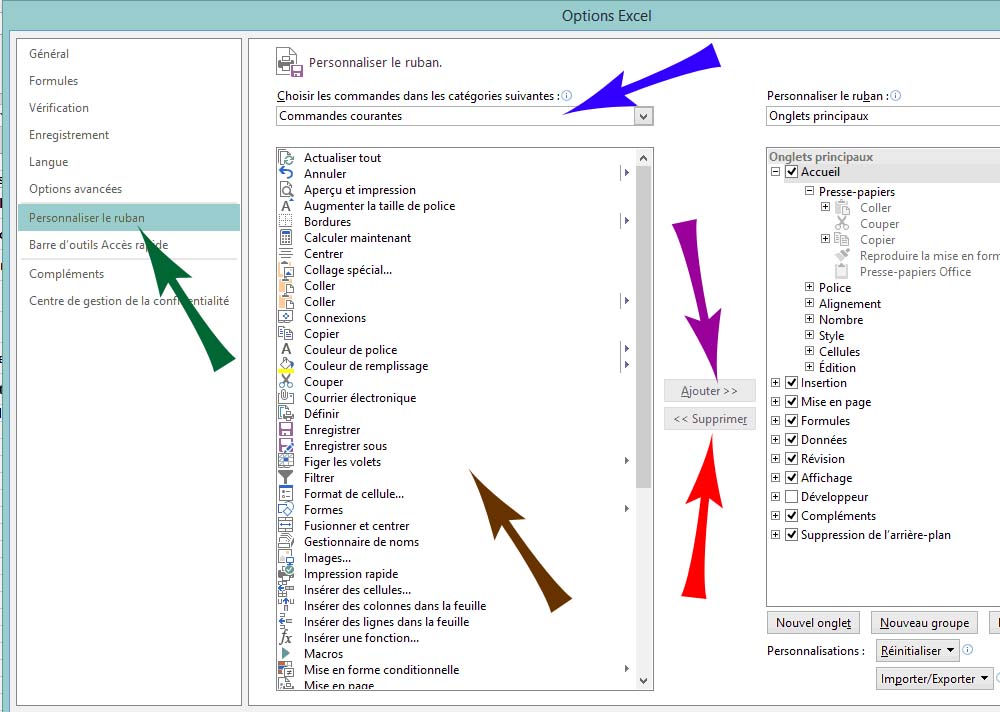This screenshot has width=1000, height=712.
Task: Uncheck the Affichage checkbox
Action: click(791, 478)
